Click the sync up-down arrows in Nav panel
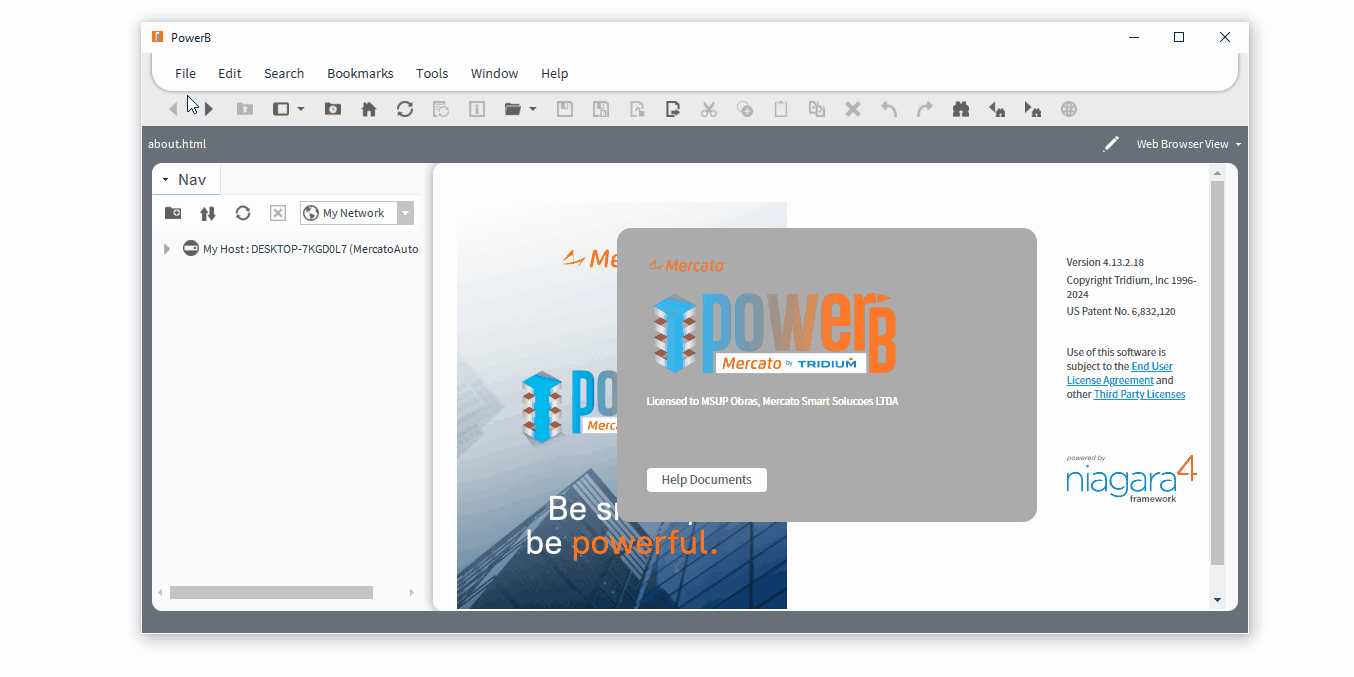The height and width of the screenshot is (677, 1354). pyautogui.click(x=208, y=213)
